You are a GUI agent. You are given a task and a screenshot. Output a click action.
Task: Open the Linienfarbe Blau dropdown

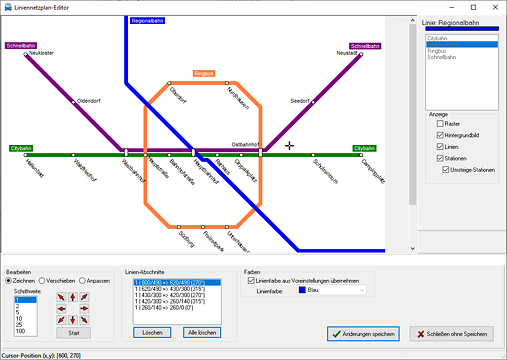tap(332, 290)
